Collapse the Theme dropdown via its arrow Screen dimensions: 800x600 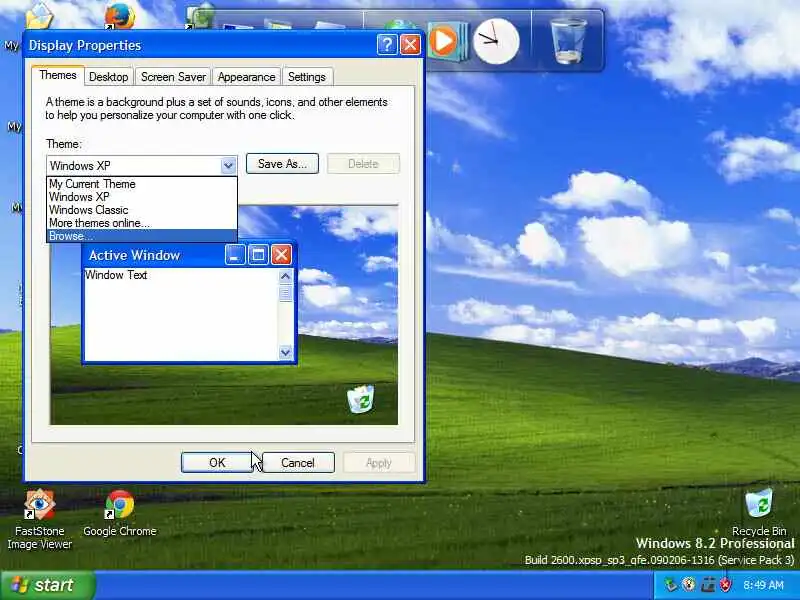(228, 165)
